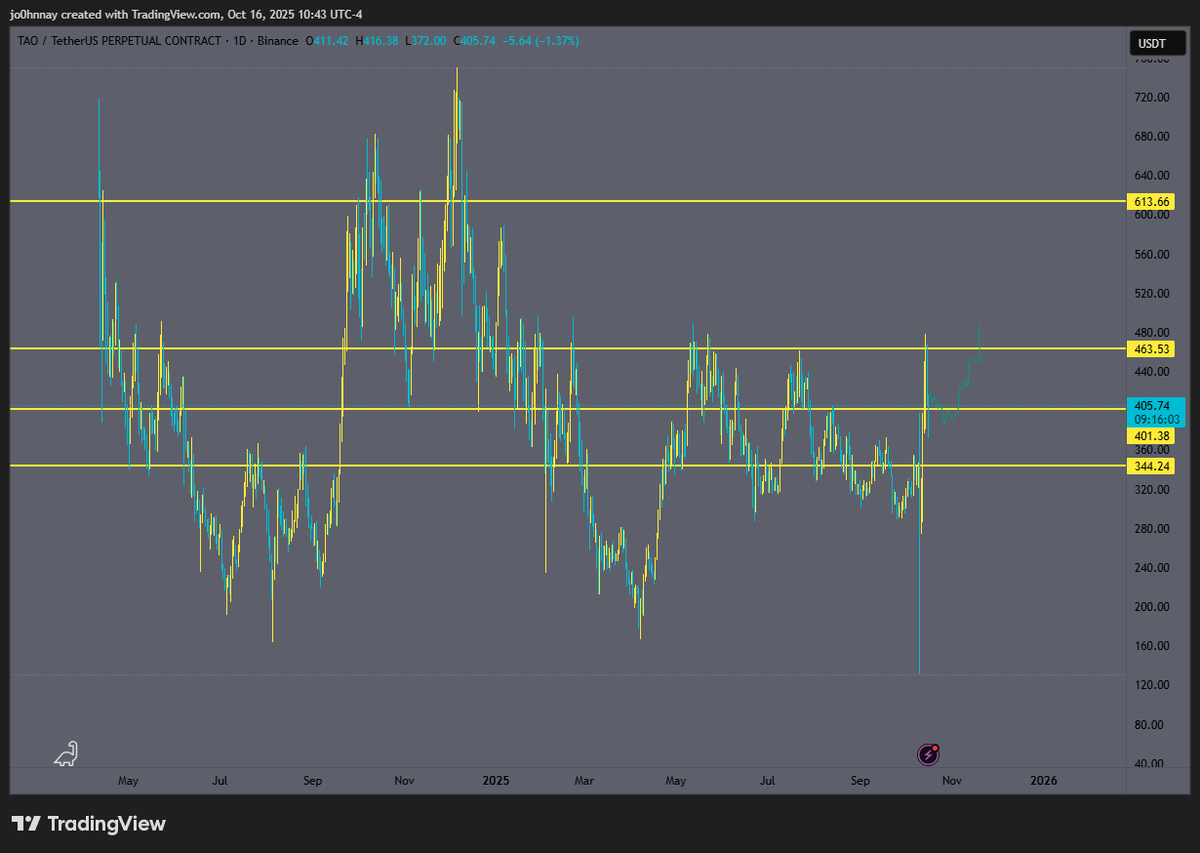Select the 344.24 horizontal line price label
Screen dimensions: 1200x853
coord(1150,466)
